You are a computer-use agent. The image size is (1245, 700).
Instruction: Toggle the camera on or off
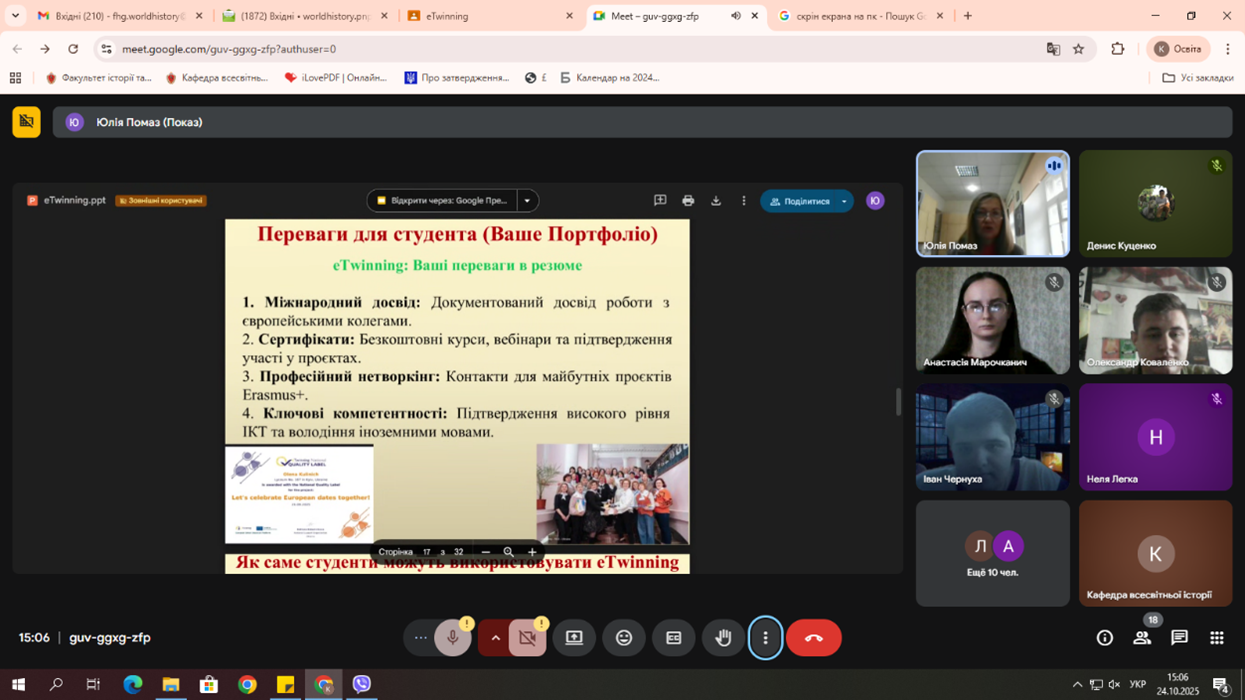tap(527, 638)
